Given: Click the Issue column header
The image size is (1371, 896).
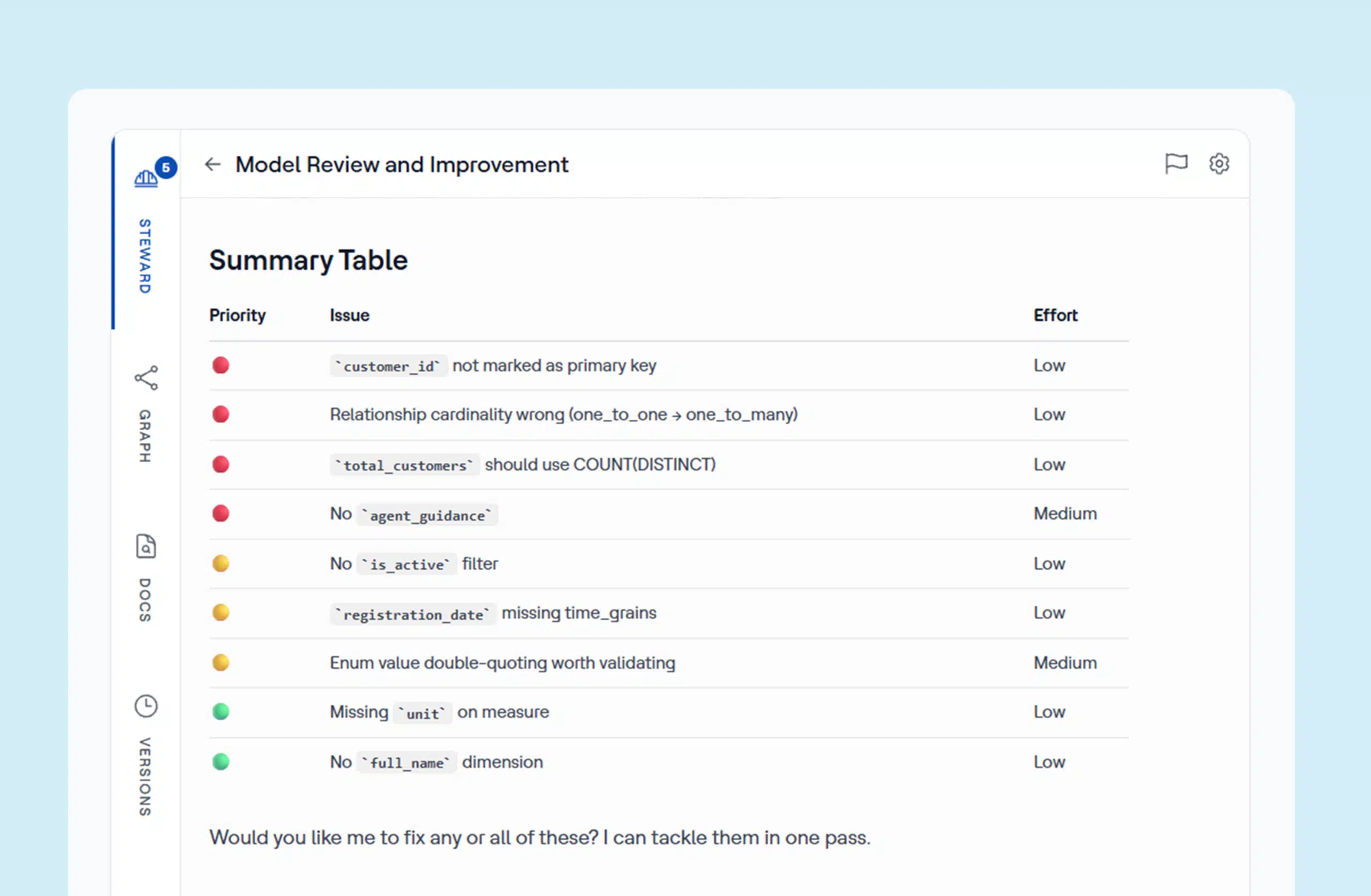Looking at the screenshot, I should click(350, 316).
